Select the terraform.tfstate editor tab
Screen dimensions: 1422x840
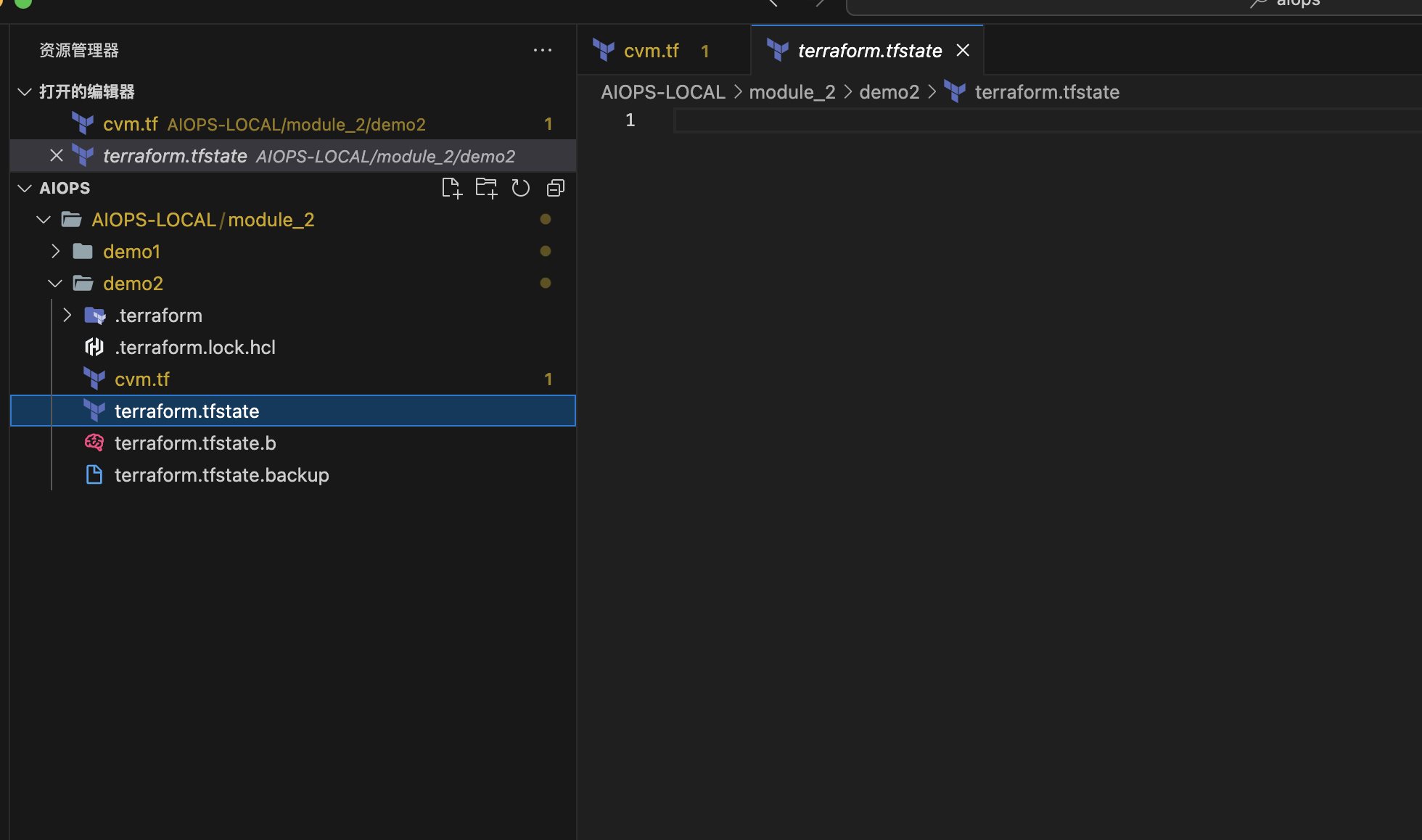(867, 50)
